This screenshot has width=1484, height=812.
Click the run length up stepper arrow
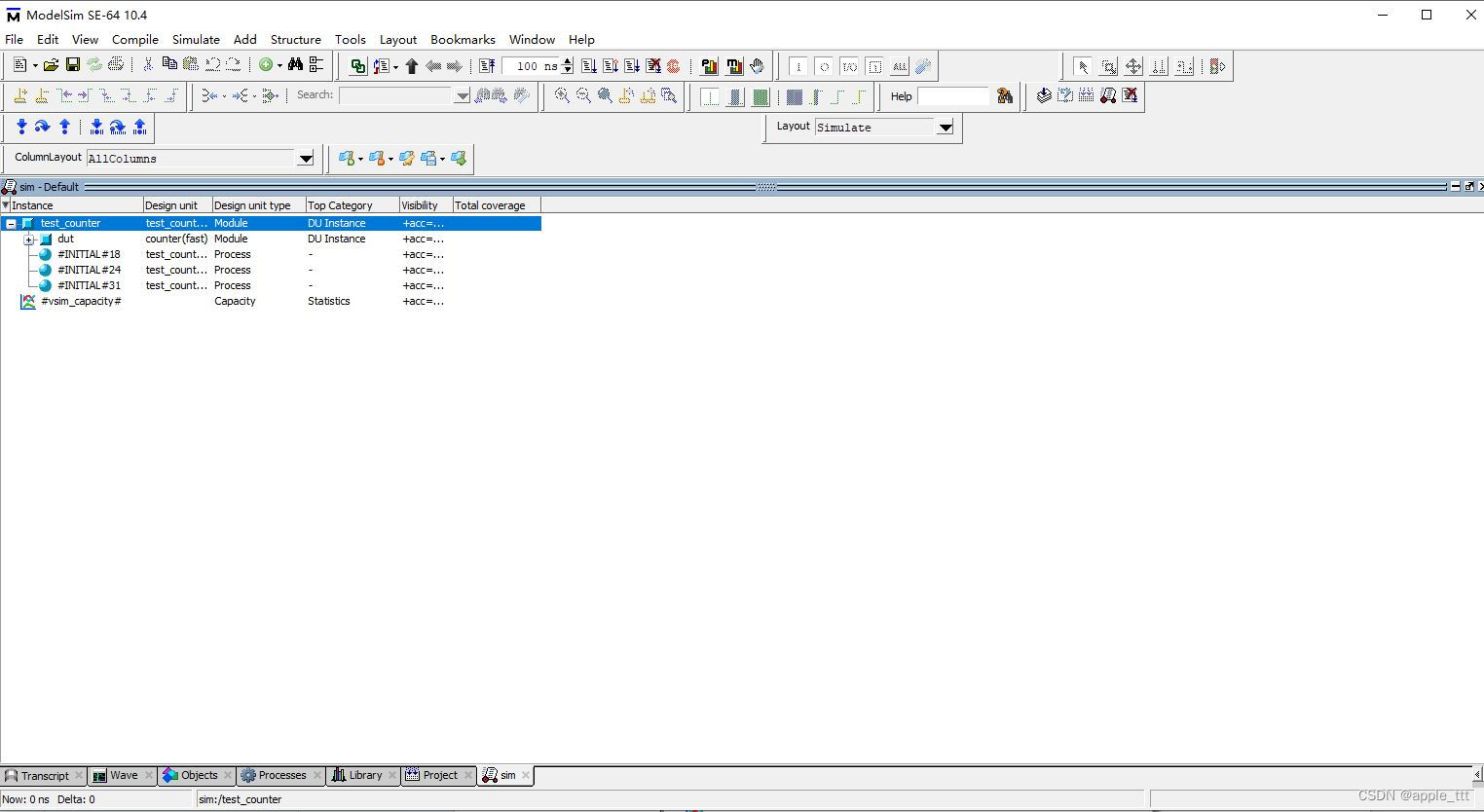566,61
